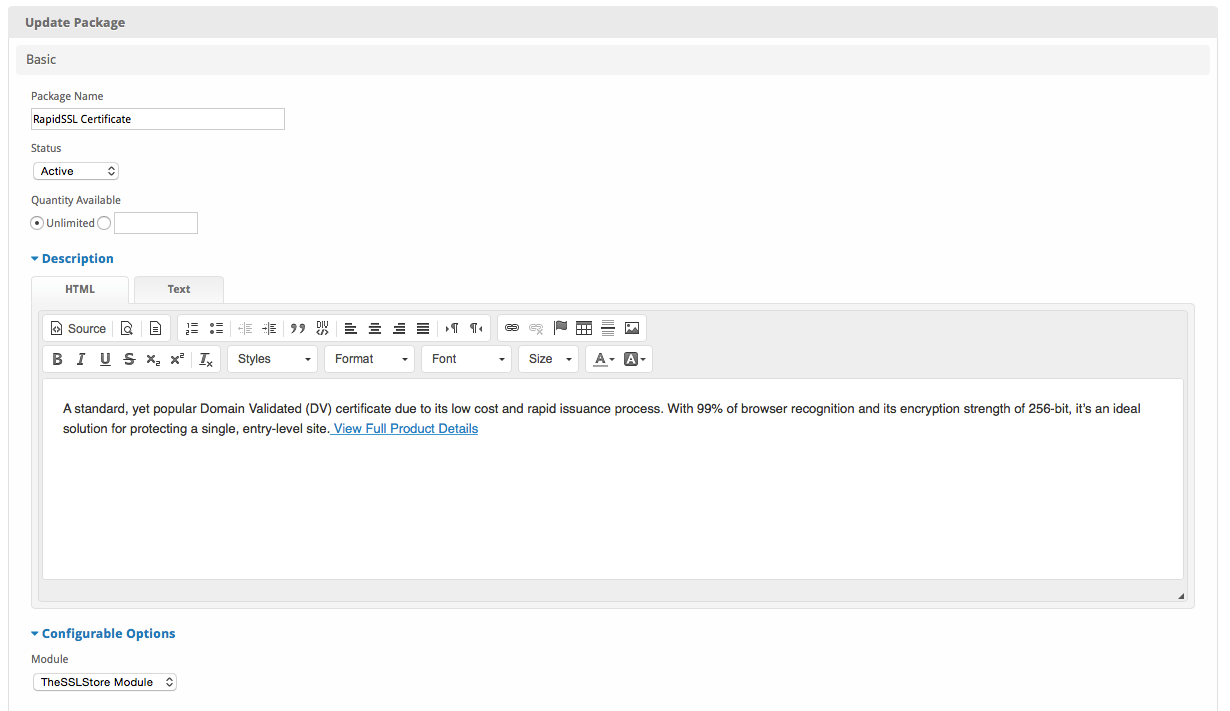Screen dimensions: 1230x711
Task: Center align the description text
Action: 375,328
